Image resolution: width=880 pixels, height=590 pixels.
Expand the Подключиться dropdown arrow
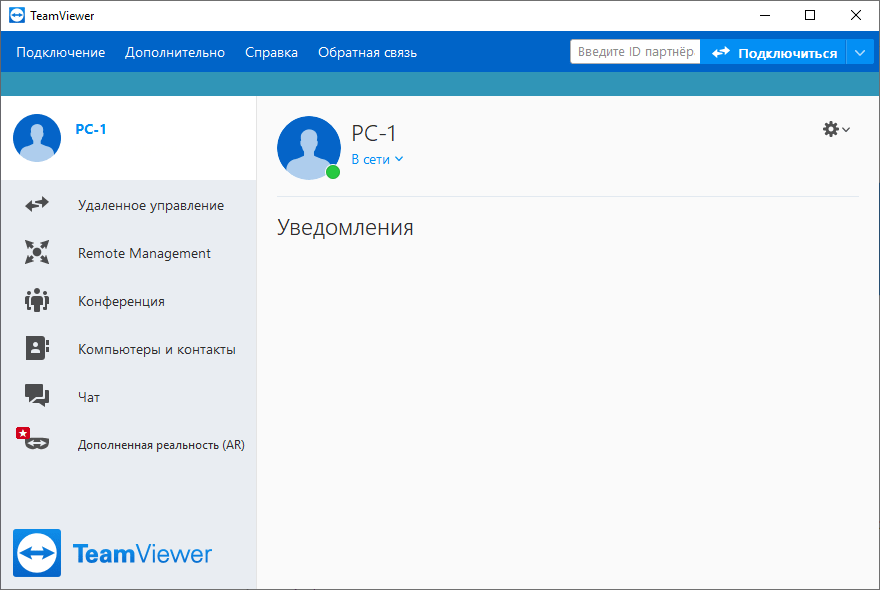(x=860, y=53)
